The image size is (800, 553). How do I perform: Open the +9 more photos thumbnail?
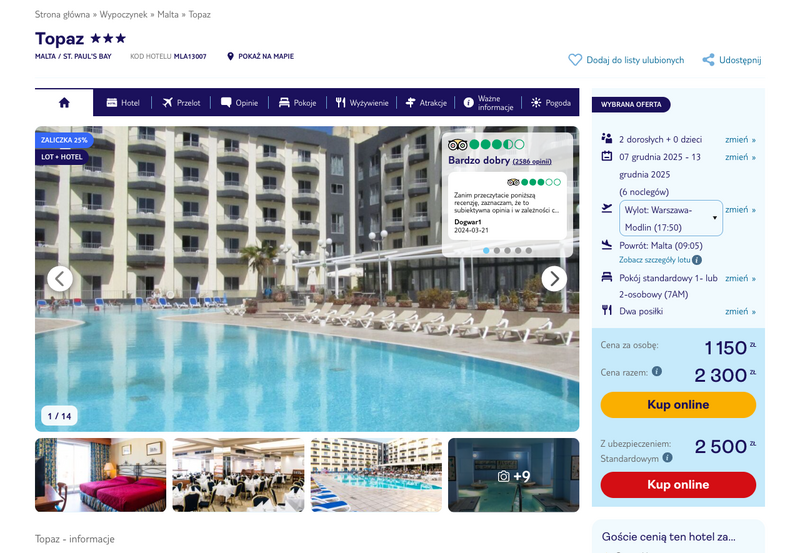point(514,475)
